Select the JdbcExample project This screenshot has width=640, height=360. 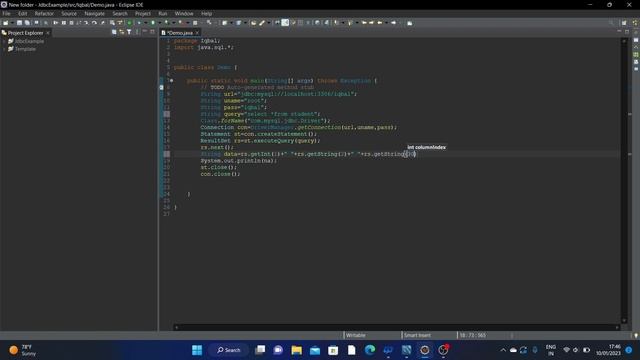coord(26,41)
